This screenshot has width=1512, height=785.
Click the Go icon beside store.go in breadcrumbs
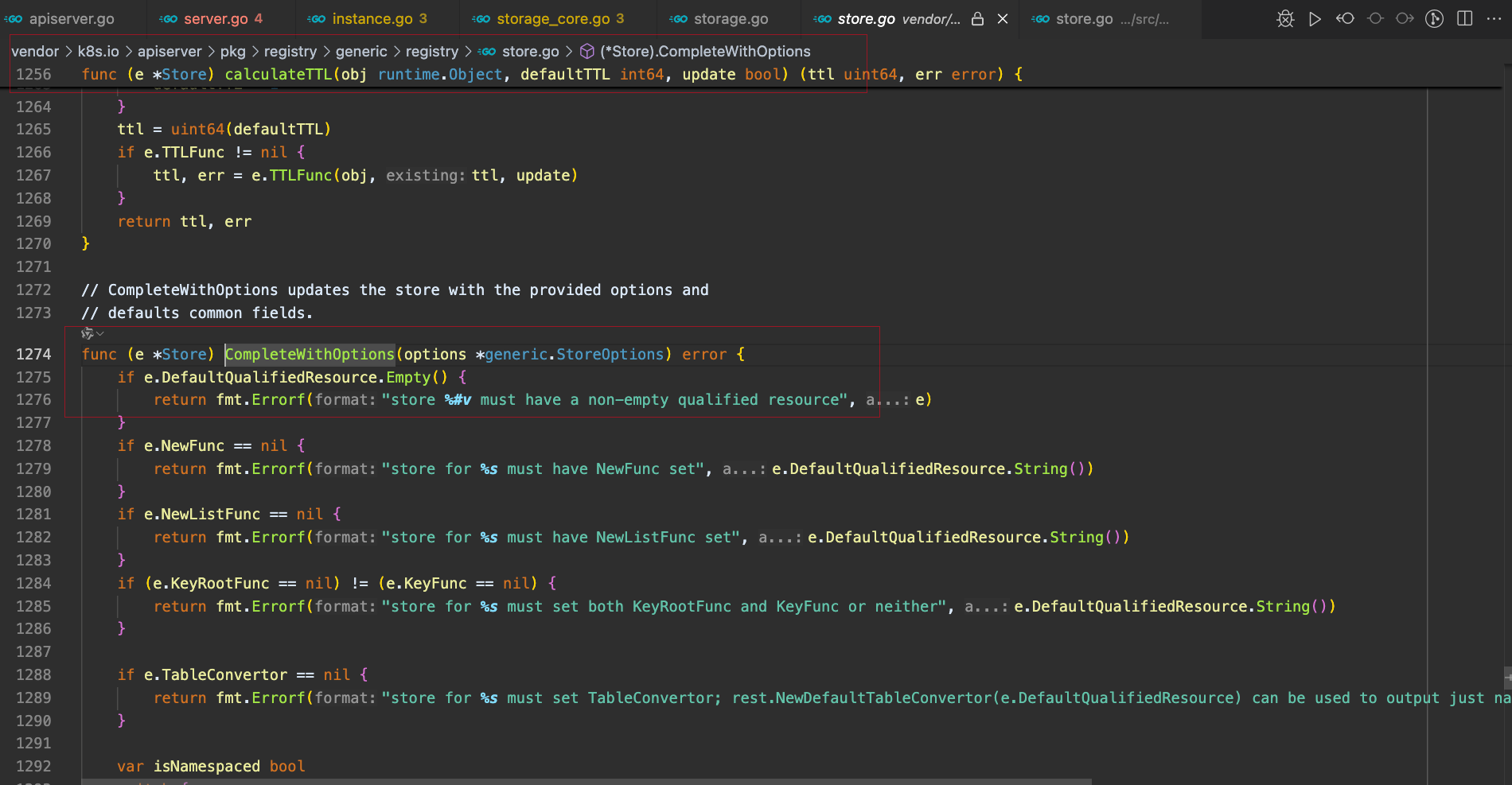click(x=487, y=51)
